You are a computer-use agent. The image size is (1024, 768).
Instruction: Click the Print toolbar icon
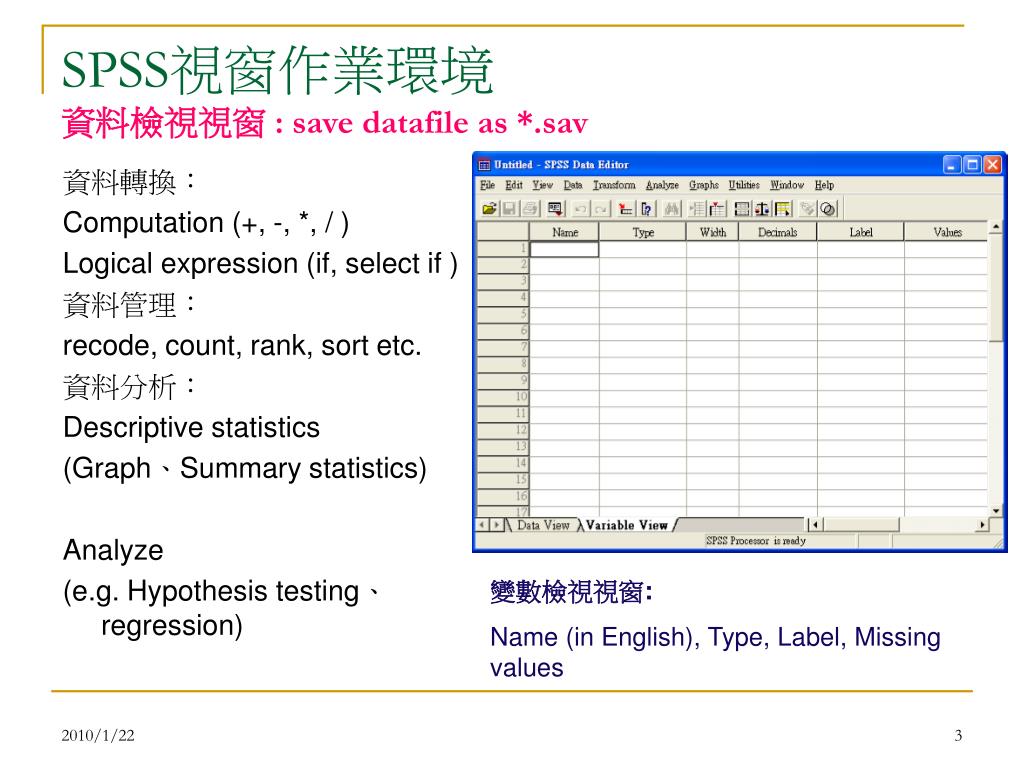point(530,209)
